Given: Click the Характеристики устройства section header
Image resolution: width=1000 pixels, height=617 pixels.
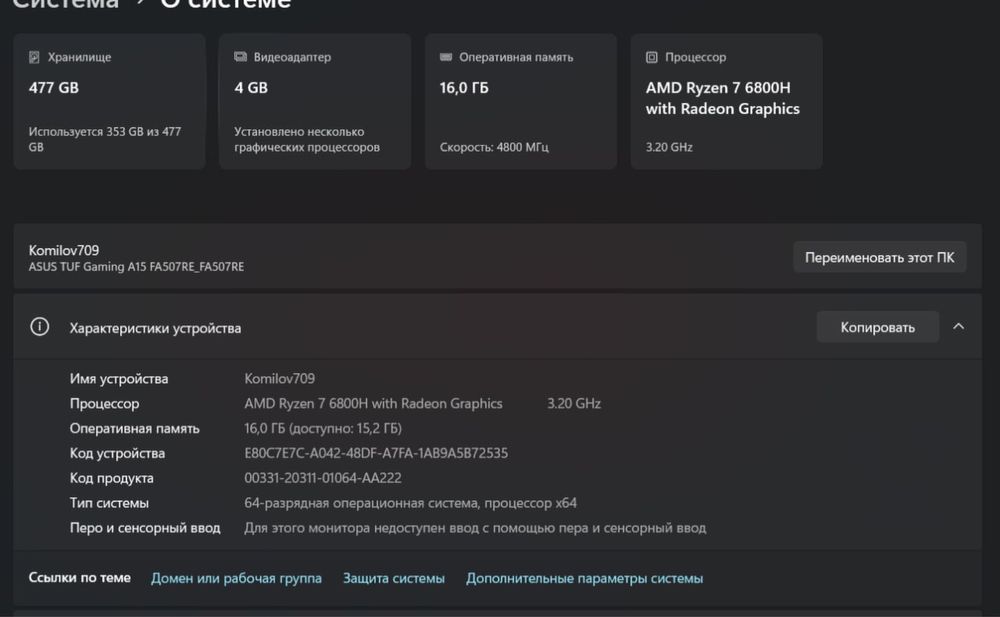Looking at the screenshot, I should click(155, 328).
